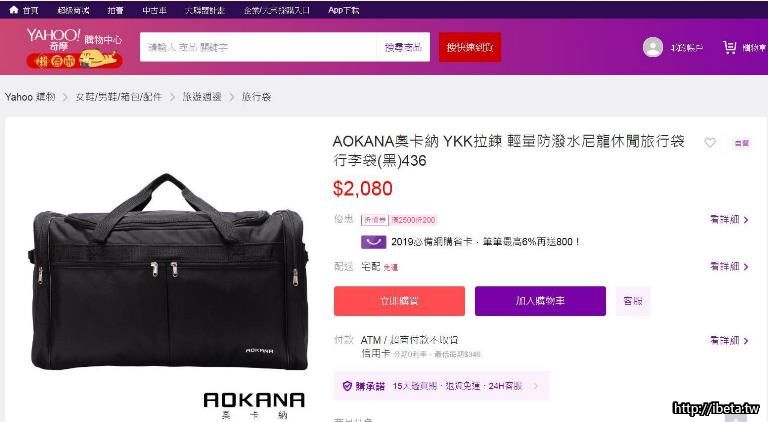
Task: Focus the keyword search input field
Action: 258,47
